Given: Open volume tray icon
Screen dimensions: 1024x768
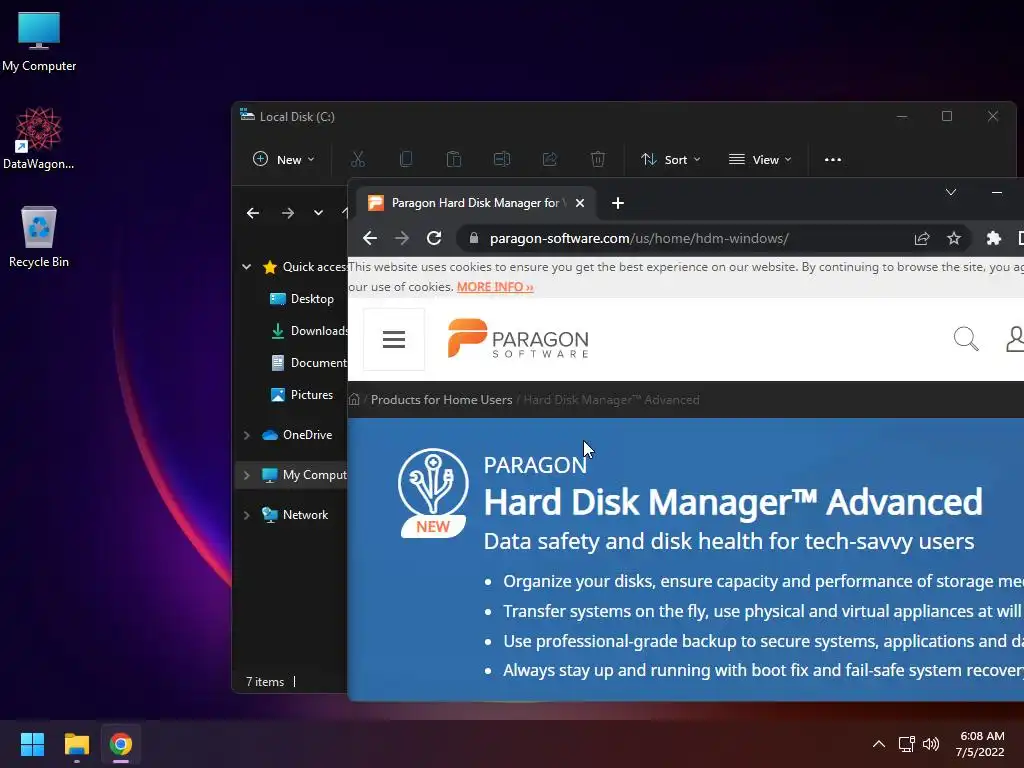Looking at the screenshot, I should 931,744.
